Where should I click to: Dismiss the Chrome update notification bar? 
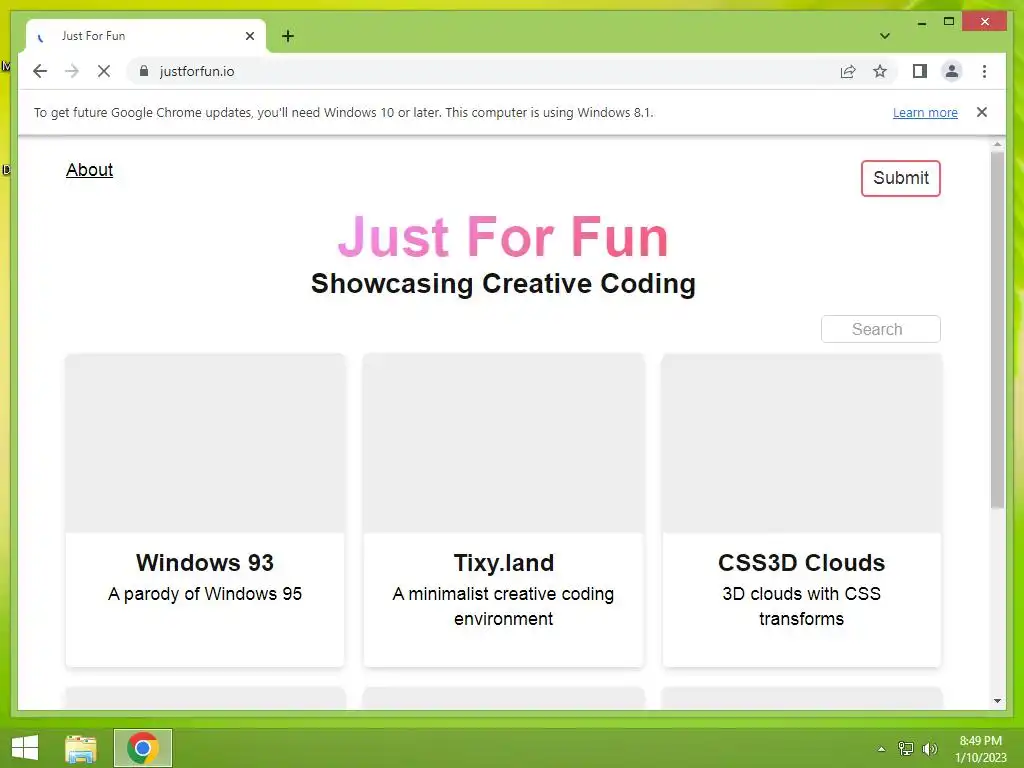(x=982, y=112)
